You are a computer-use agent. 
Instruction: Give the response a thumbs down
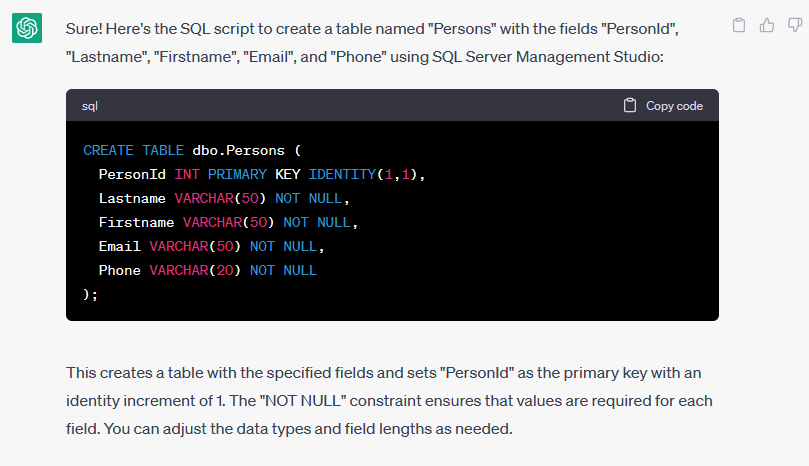[794, 25]
